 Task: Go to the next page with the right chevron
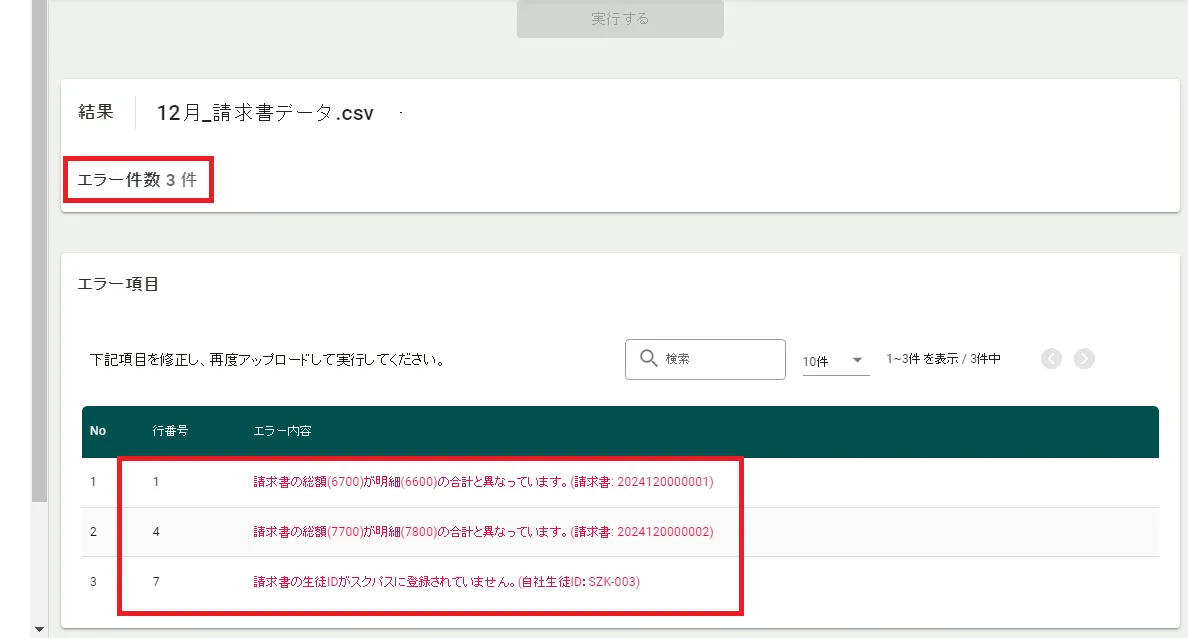(x=1084, y=358)
